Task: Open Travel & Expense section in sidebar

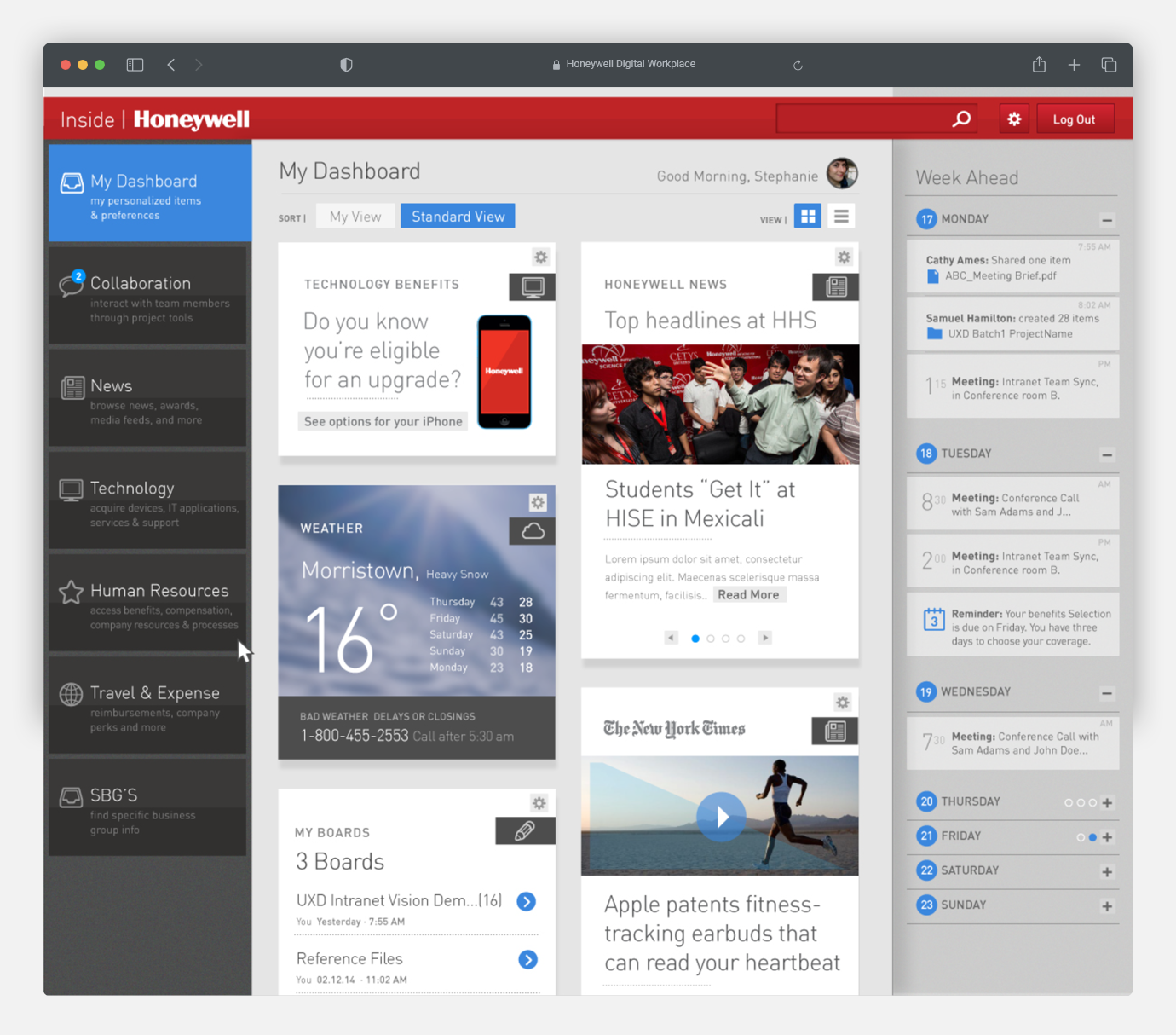Action: pyautogui.click(x=148, y=705)
